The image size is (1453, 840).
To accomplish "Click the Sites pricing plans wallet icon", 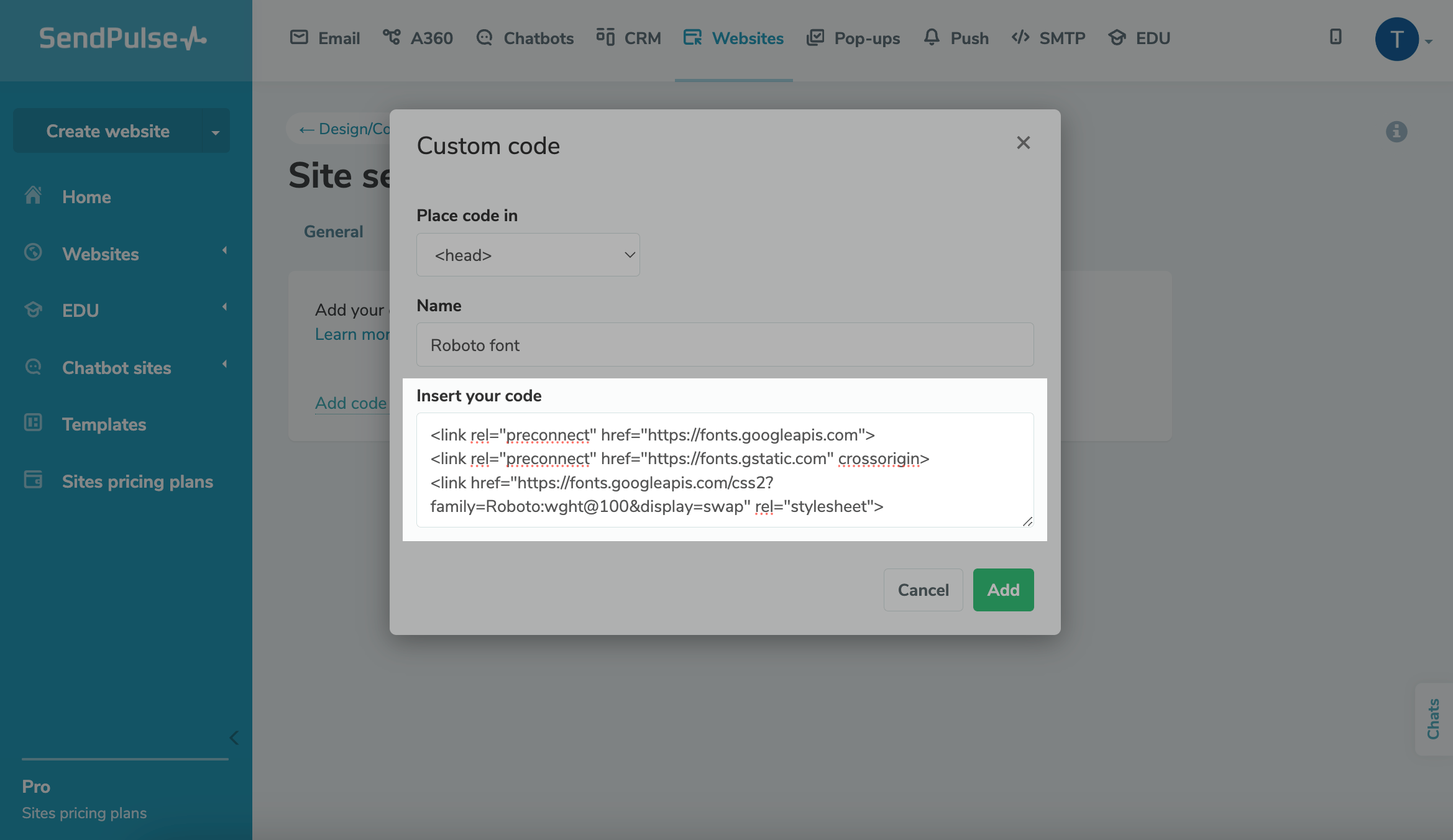I will [33, 480].
